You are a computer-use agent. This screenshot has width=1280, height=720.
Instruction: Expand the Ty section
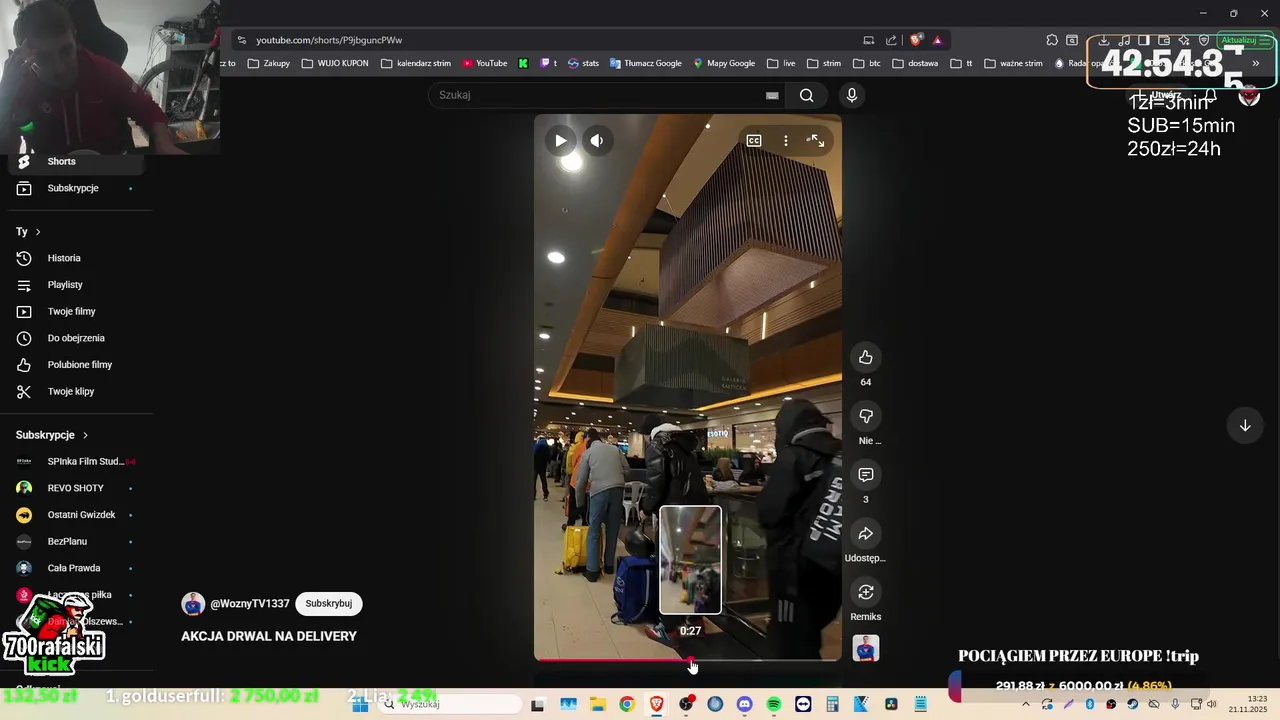click(x=28, y=232)
